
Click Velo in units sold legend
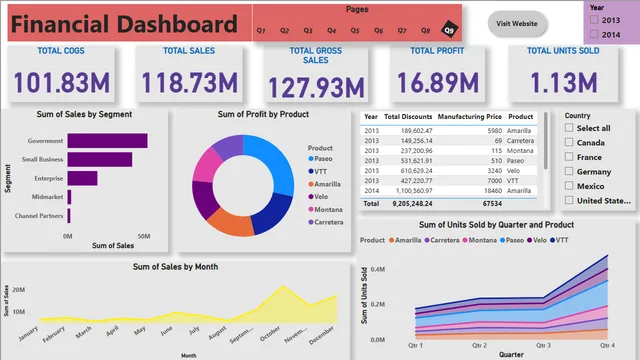pos(537,240)
